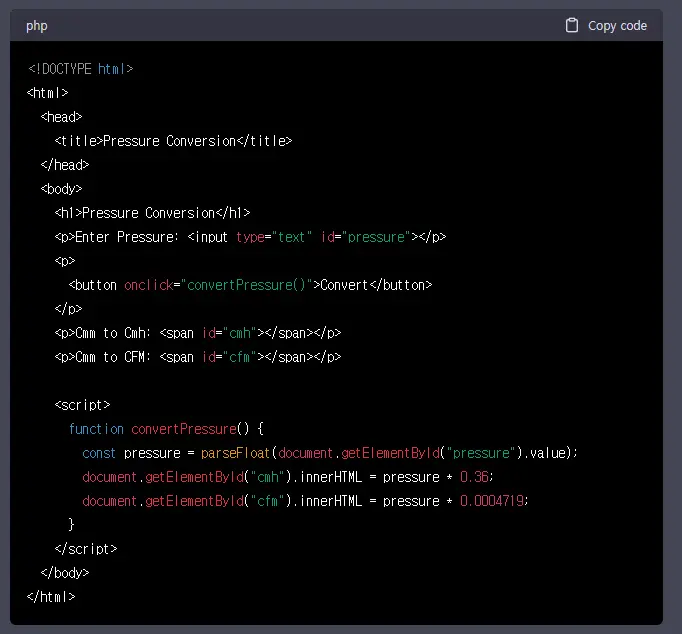Viewport: 682px width, 634px height.
Task: Click the line multiplying pressure by 0.0004719
Action: coord(305,501)
